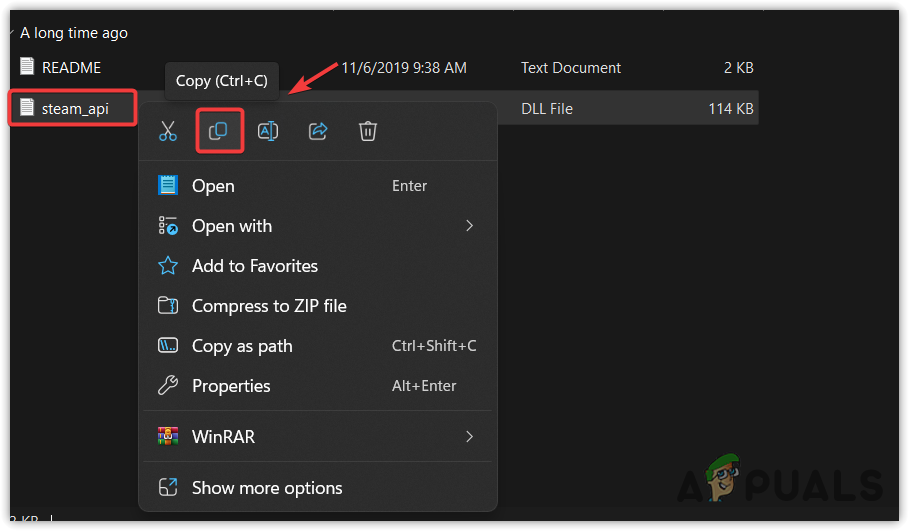Click the path icon beside Copy as path
The width and height of the screenshot is (909, 531).
tap(168, 345)
